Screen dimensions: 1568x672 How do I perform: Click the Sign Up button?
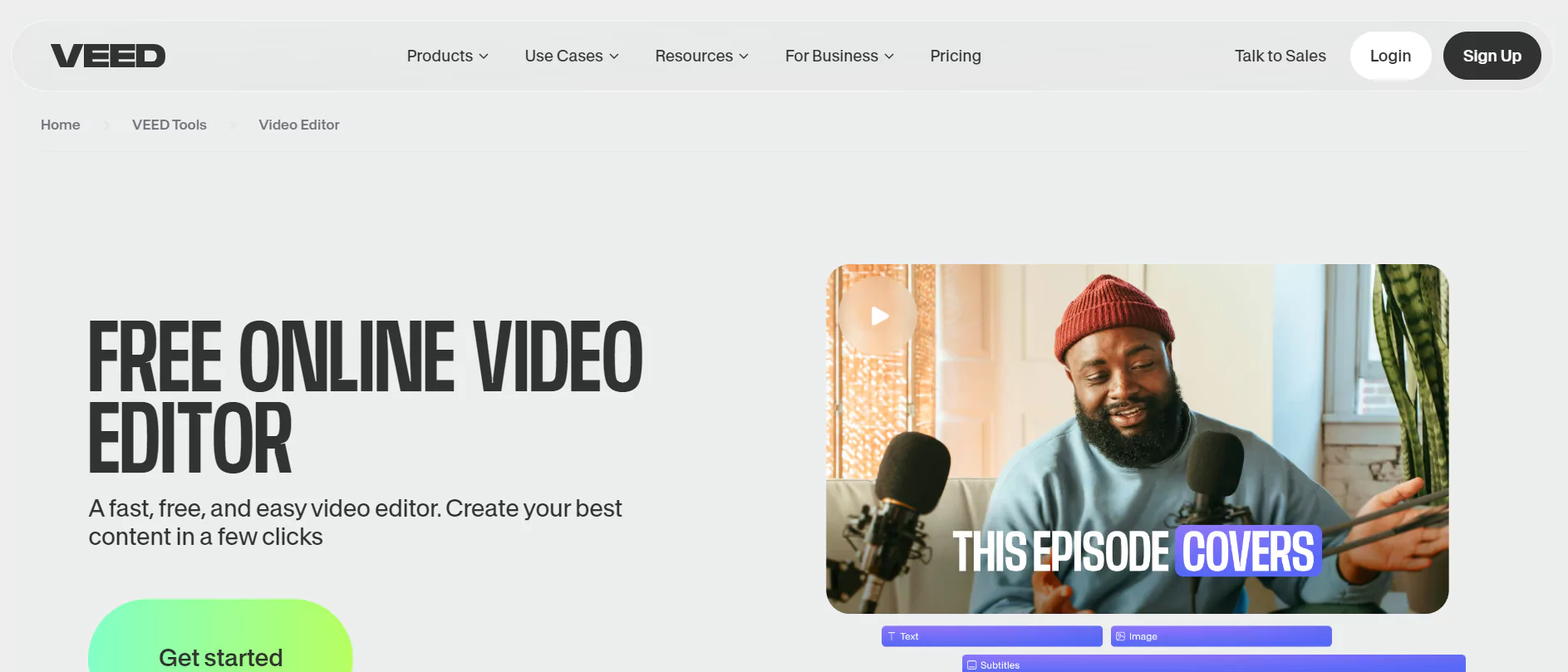coord(1492,56)
